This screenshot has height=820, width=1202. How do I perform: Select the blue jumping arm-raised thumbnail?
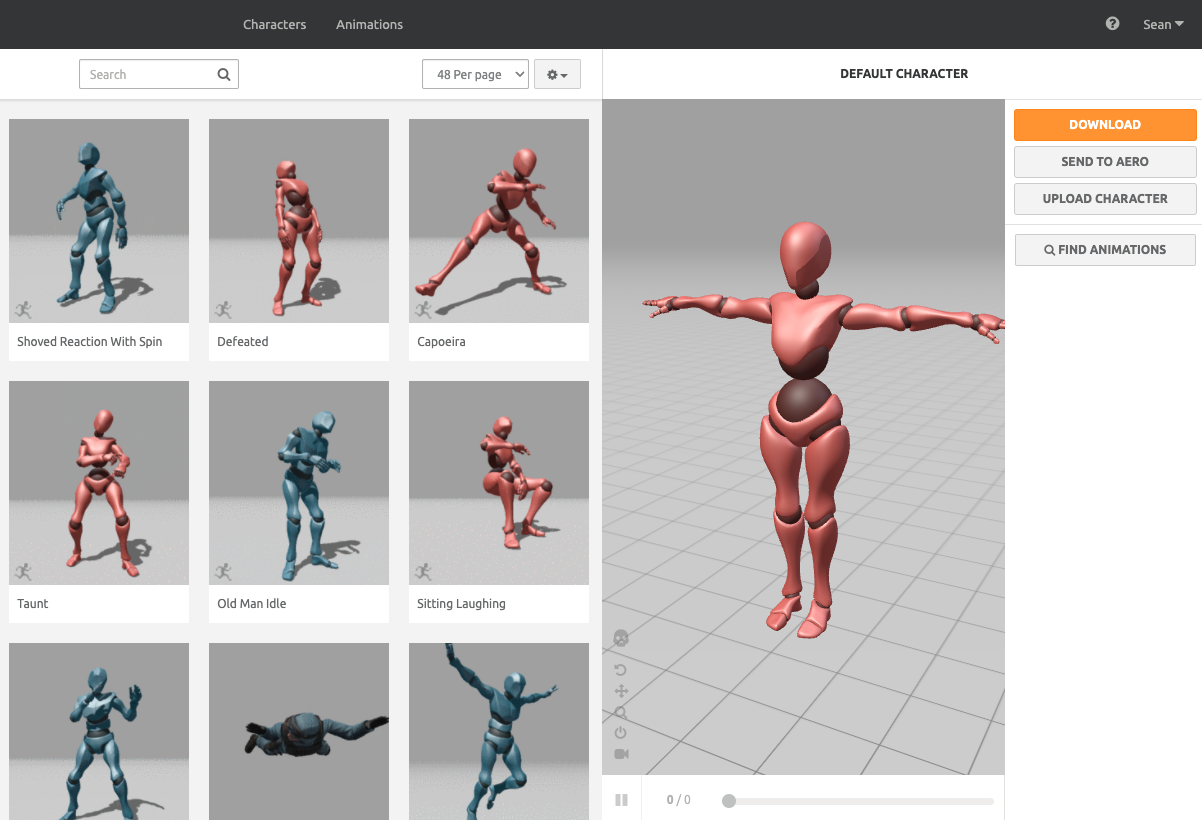coord(499,731)
